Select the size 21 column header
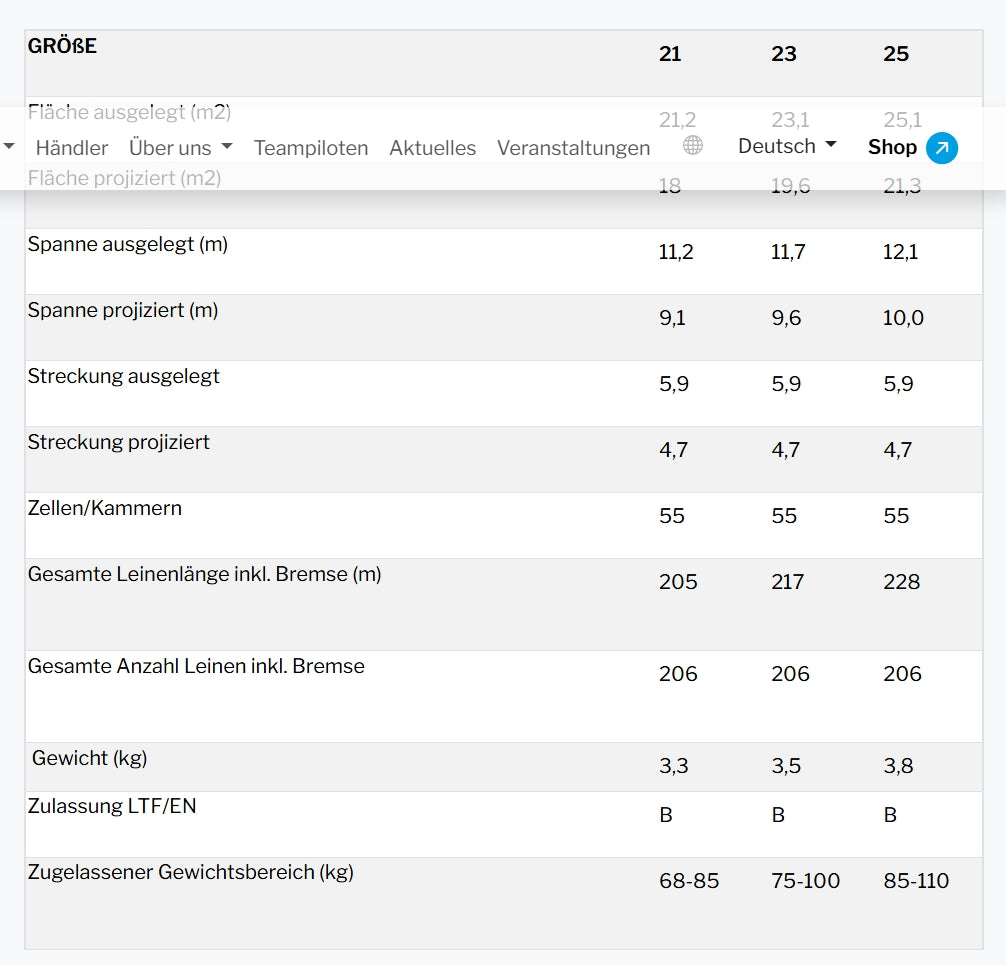This screenshot has width=1006, height=965. (670, 54)
